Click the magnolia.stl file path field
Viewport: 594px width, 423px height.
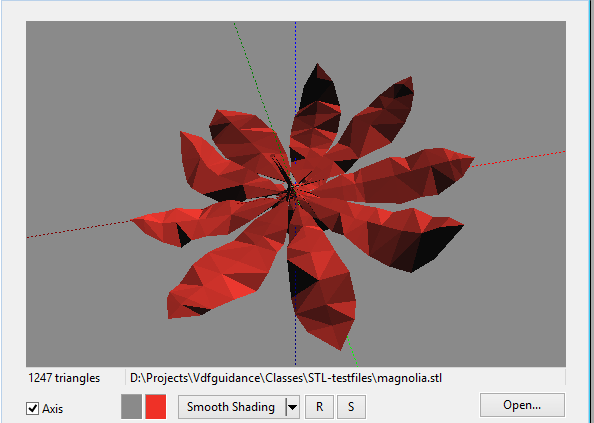tap(345, 378)
